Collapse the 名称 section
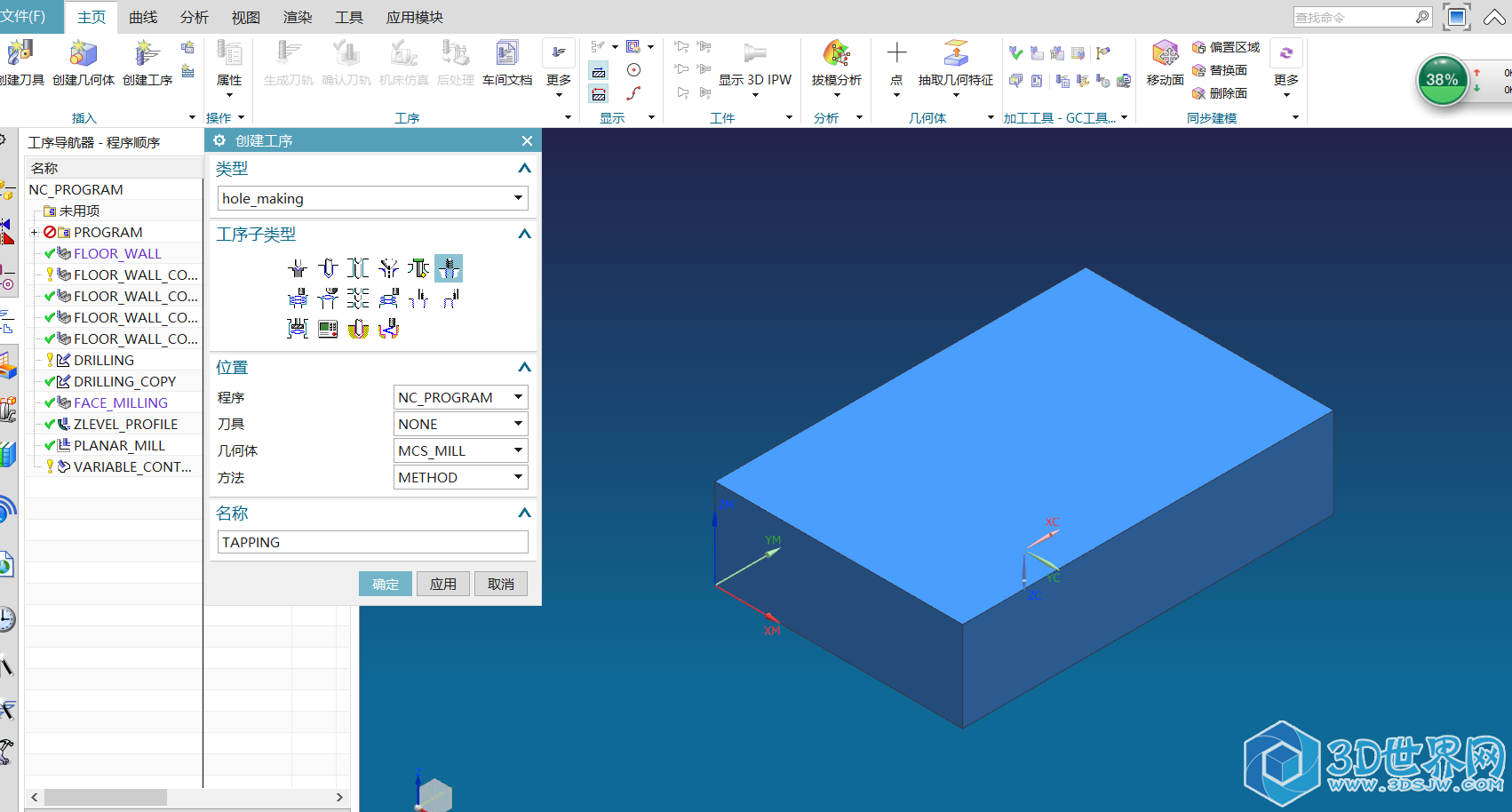1512x812 pixels. pos(524,513)
